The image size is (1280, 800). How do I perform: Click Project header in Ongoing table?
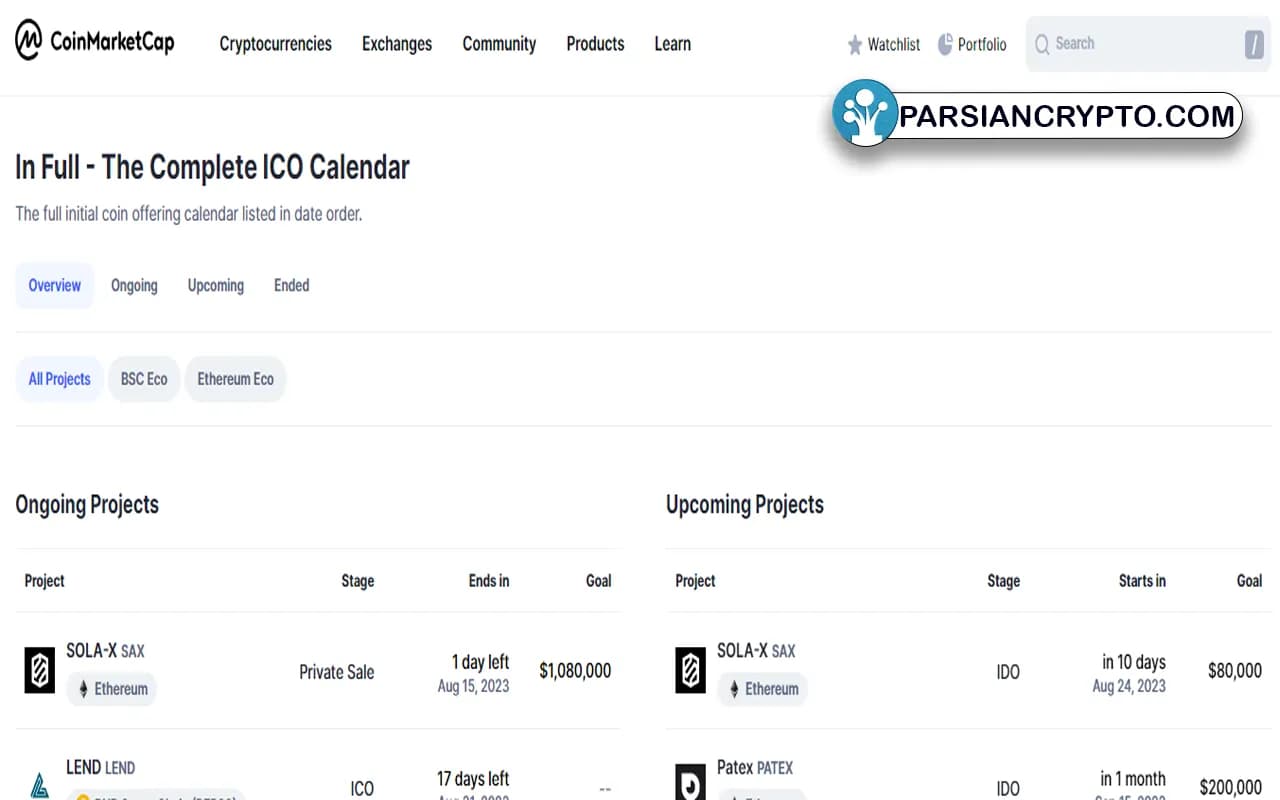(45, 581)
